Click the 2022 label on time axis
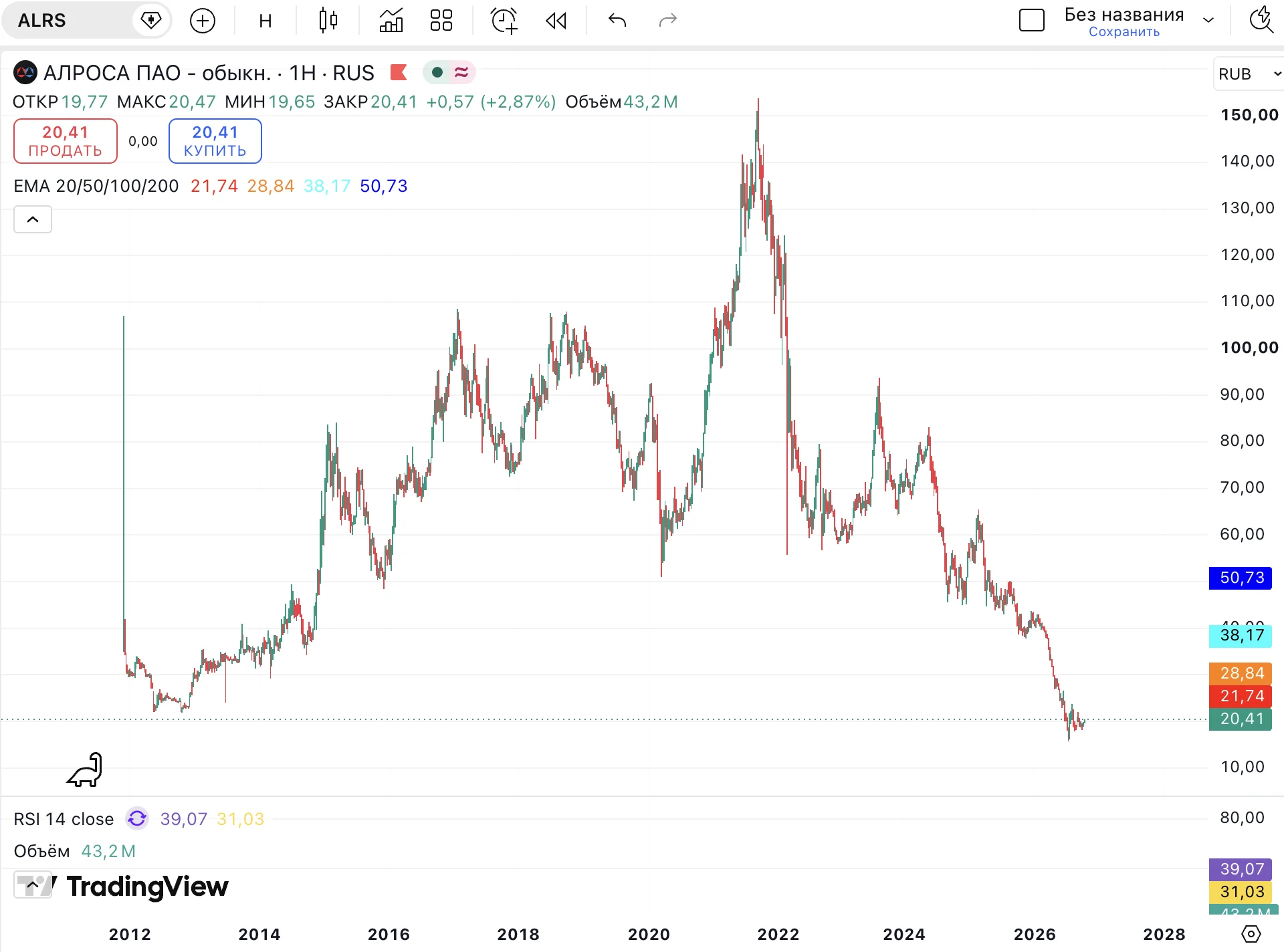The width and height of the screenshot is (1284, 952). [778, 935]
